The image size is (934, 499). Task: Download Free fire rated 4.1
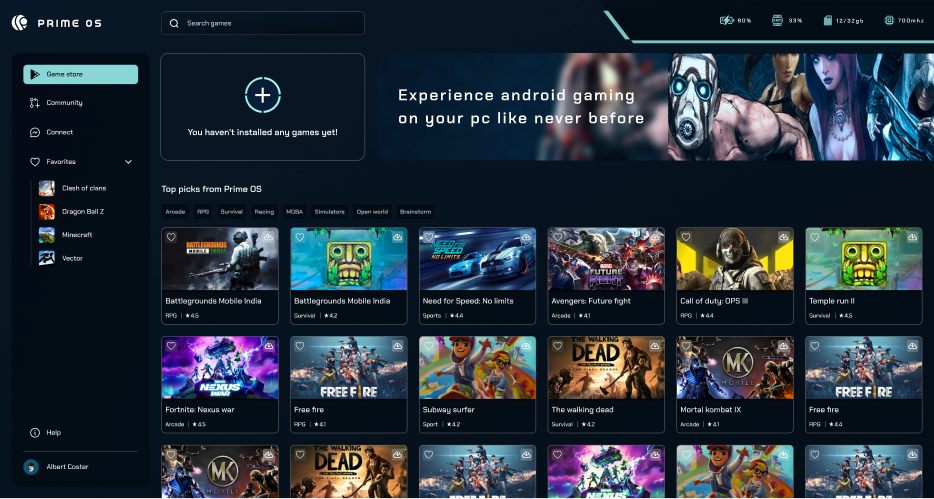(x=397, y=346)
